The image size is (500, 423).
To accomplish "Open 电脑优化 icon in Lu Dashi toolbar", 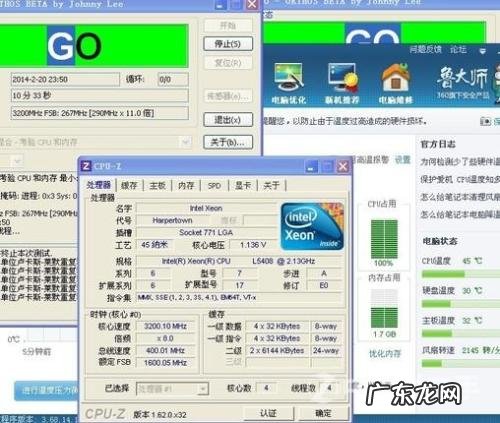I will pos(288,83).
